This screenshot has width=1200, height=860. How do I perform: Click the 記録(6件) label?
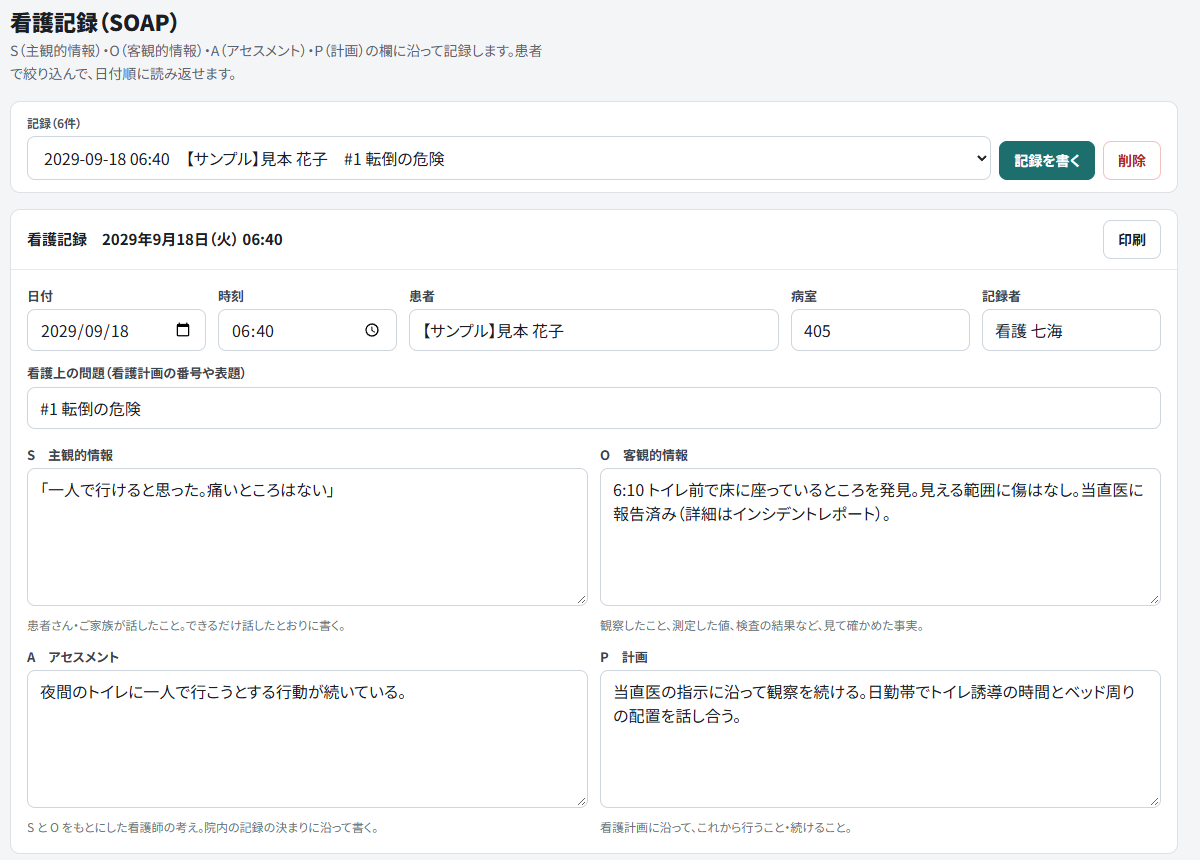click(53, 123)
